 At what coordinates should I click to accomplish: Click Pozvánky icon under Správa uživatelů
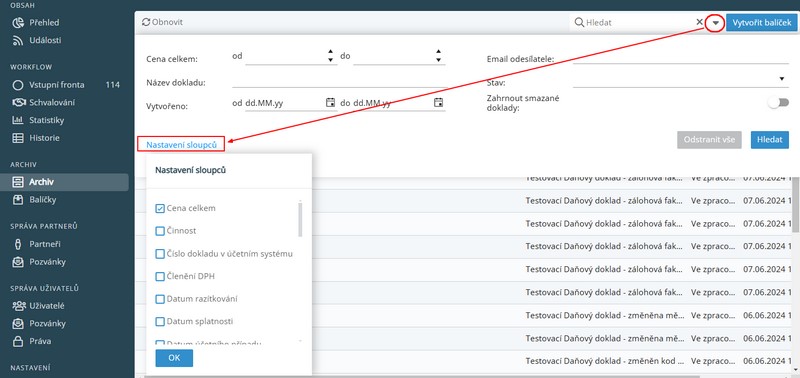pyautogui.click(x=18, y=323)
